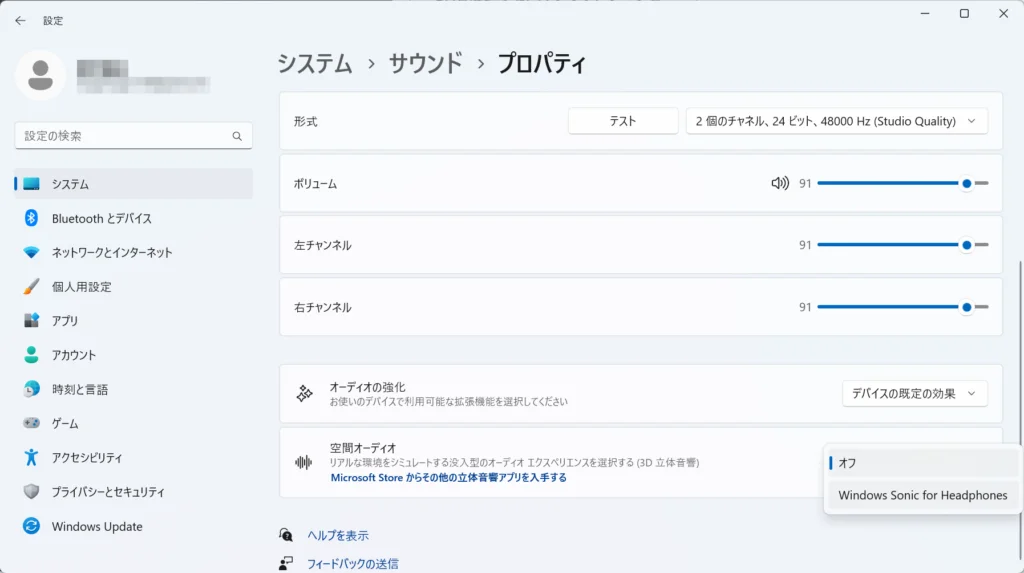This screenshot has height=573, width=1024.
Task: Click the Bluetooth とデバイス icon in the sidebar
Action: pos(31,218)
